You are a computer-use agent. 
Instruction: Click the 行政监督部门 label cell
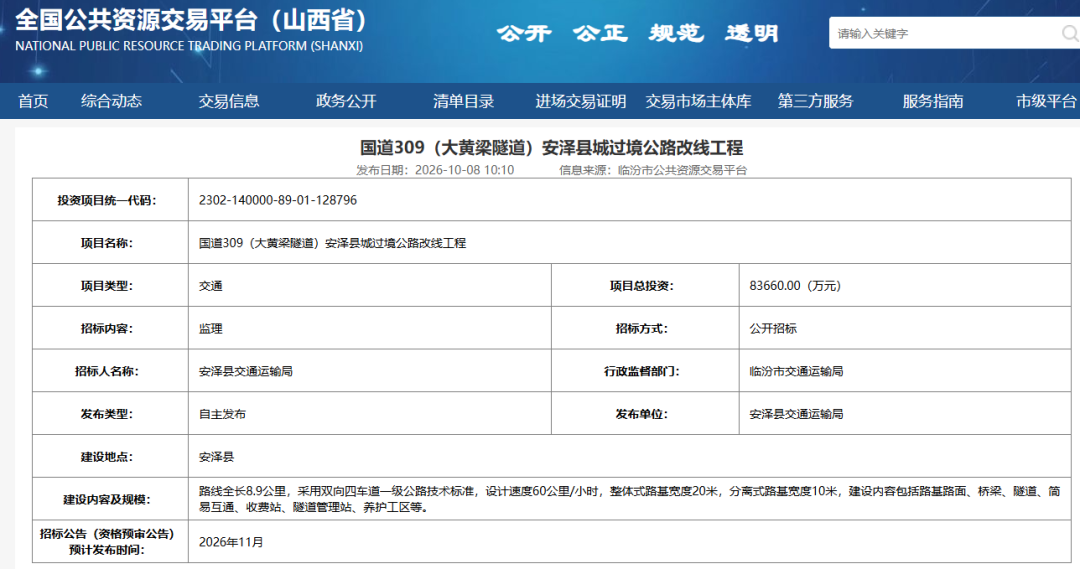645,371
